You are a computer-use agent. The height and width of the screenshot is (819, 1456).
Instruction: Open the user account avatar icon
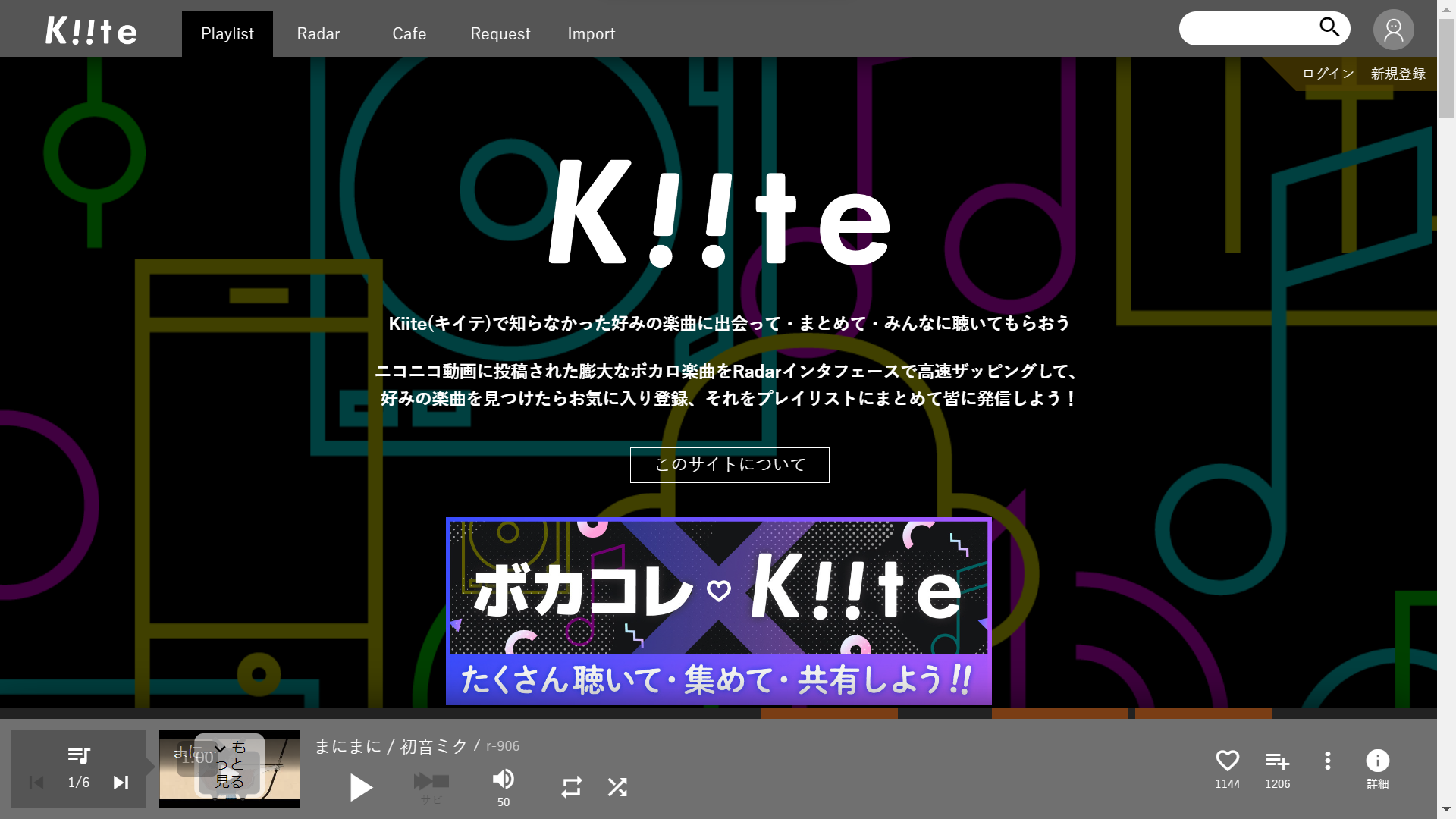[1393, 29]
